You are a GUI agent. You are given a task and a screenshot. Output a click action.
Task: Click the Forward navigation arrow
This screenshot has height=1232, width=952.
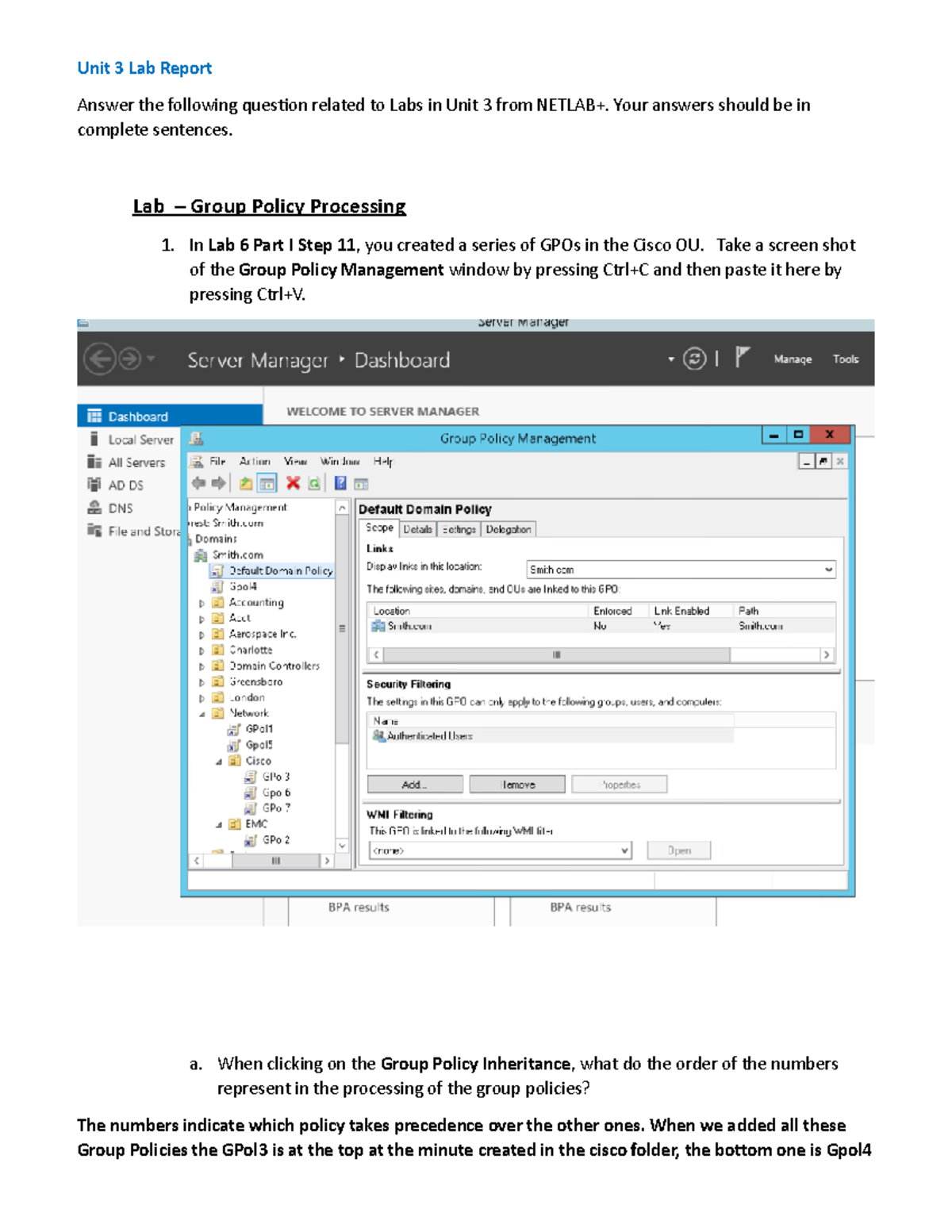(220, 483)
